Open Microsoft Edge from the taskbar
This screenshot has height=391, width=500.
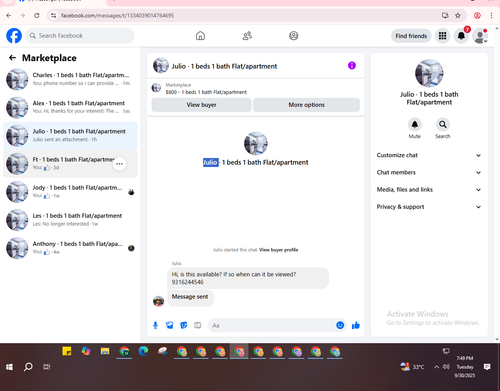click(x=143, y=351)
